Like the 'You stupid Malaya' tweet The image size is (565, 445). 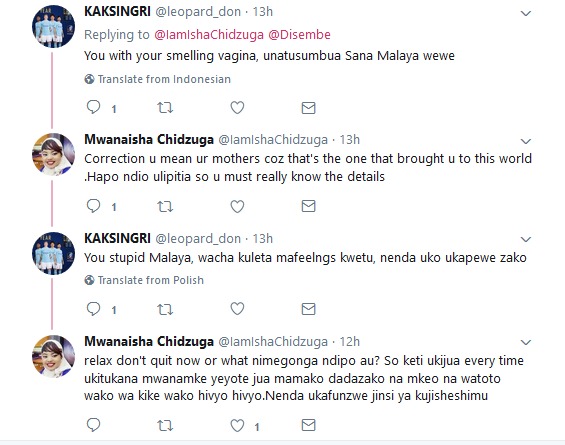click(x=237, y=309)
